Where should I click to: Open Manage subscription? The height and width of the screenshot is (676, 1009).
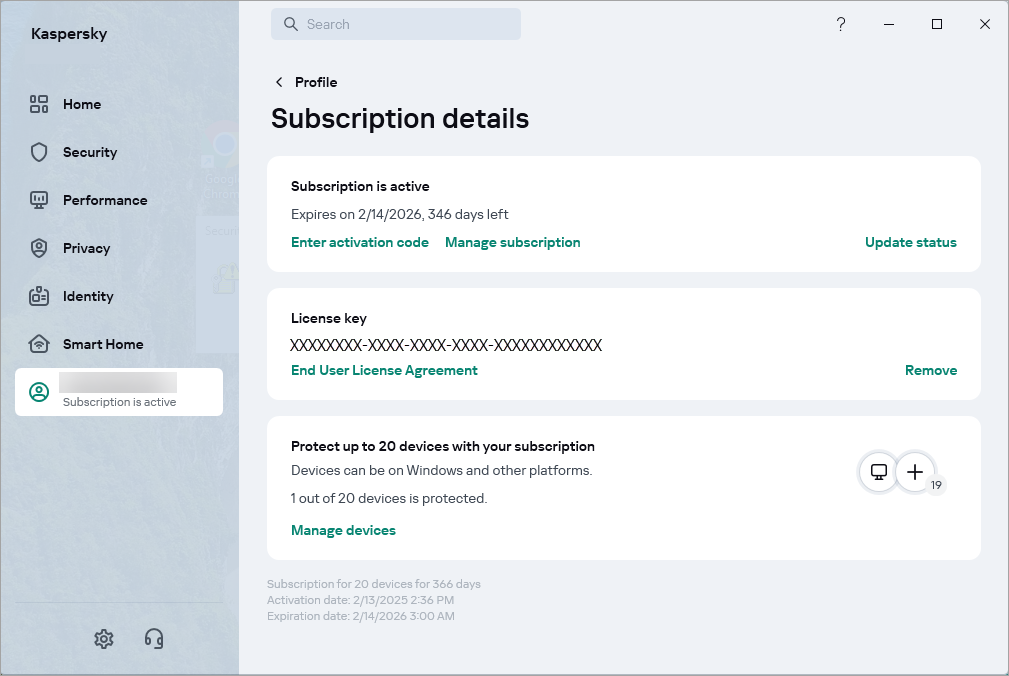512,242
